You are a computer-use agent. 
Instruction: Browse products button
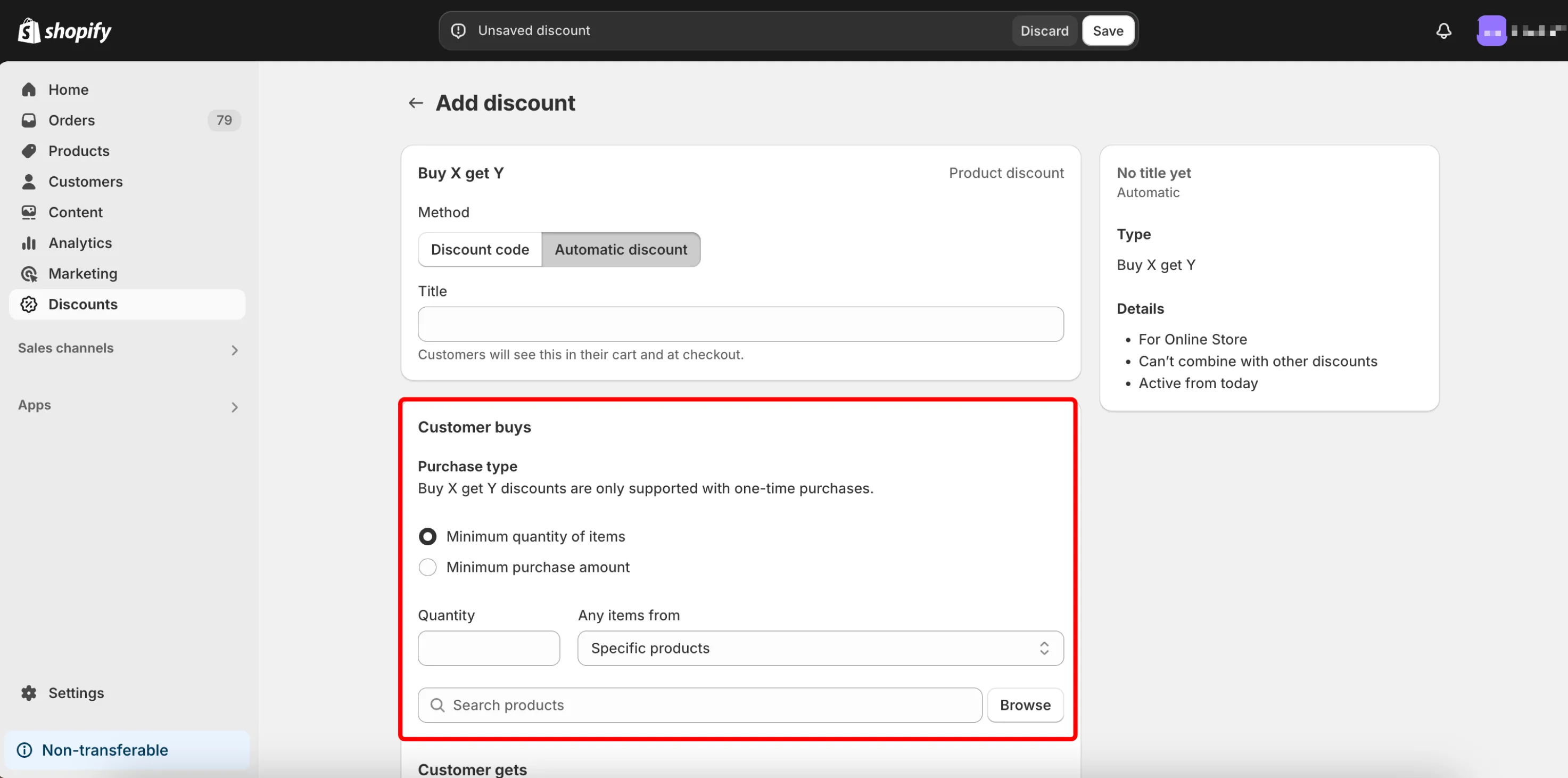[1025, 705]
